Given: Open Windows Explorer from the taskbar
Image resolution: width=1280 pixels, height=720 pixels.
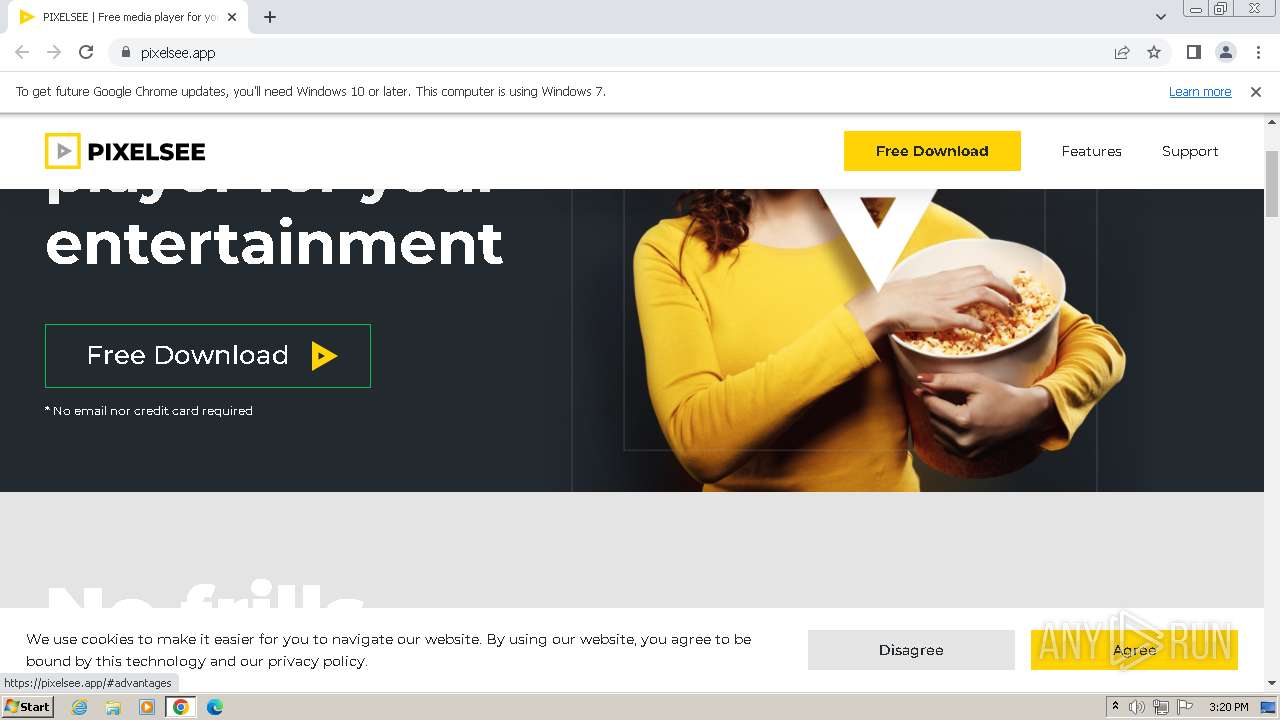Looking at the screenshot, I should click(113, 707).
